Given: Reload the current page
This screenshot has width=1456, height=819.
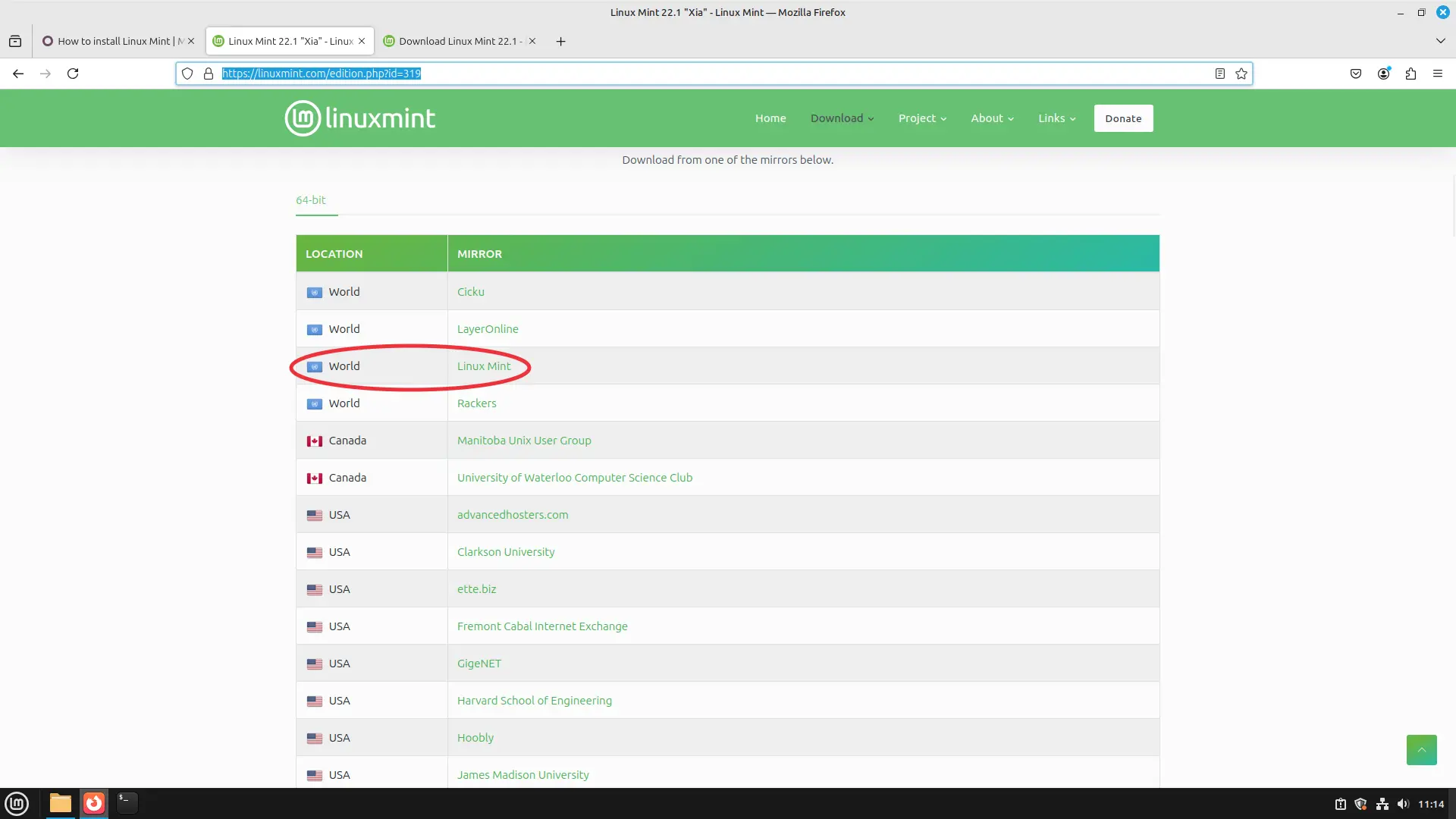Looking at the screenshot, I should 73,74.
